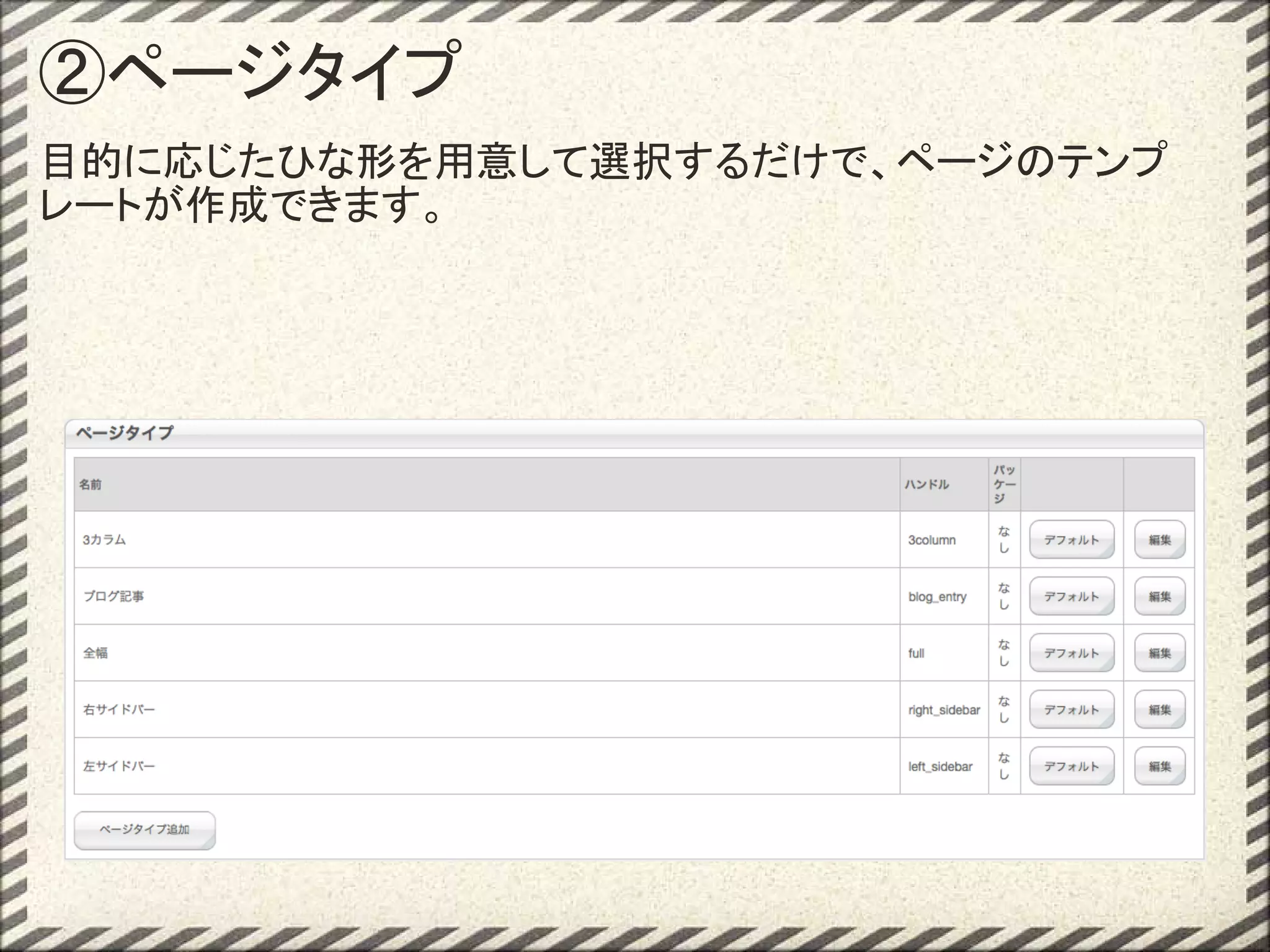Viewport: 1270px width, 952px height.
Task: Click the なし package cell for full
Action: (x=1005, y=653)
